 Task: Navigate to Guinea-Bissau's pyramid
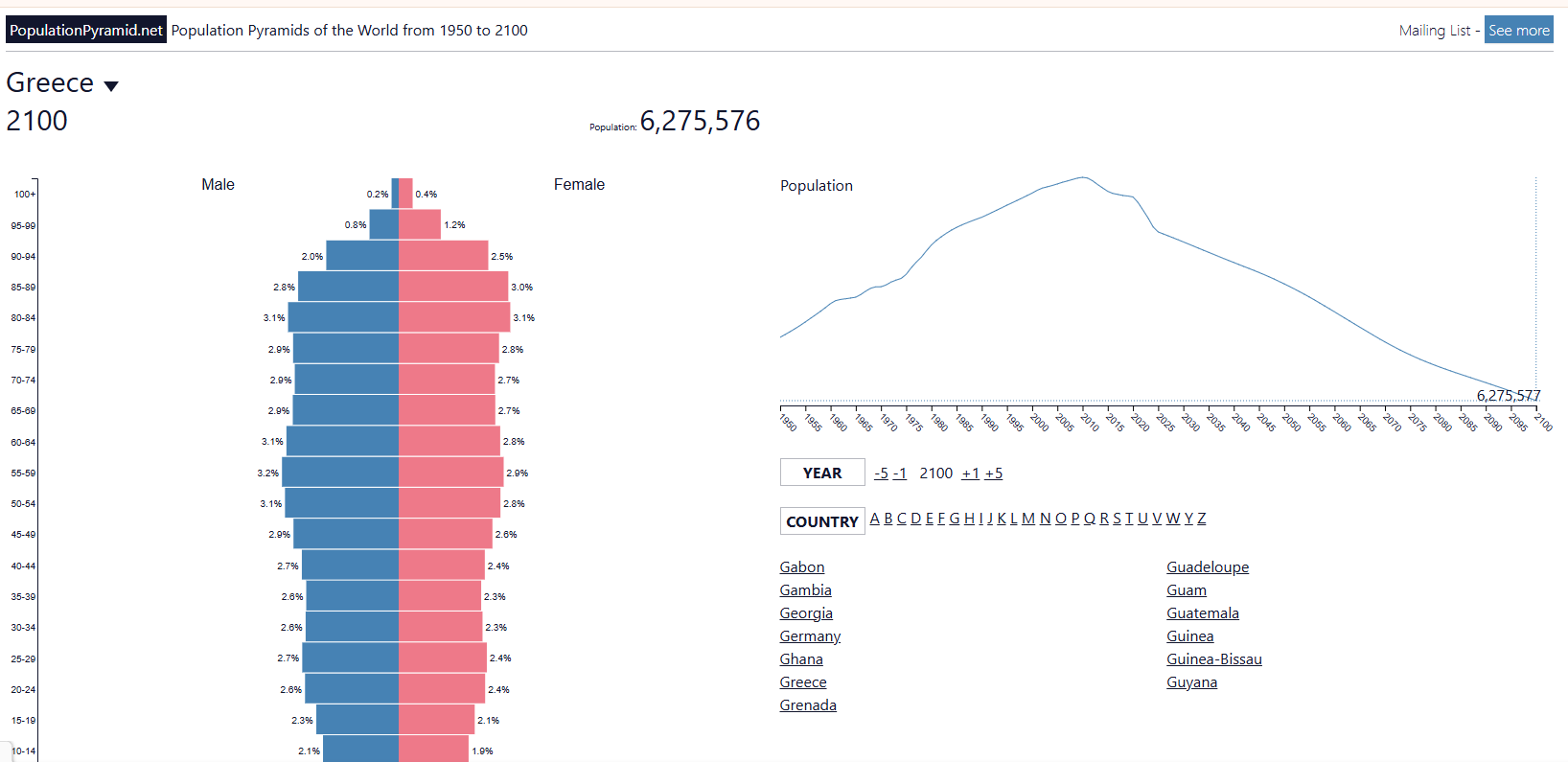tap(1213, 659)
